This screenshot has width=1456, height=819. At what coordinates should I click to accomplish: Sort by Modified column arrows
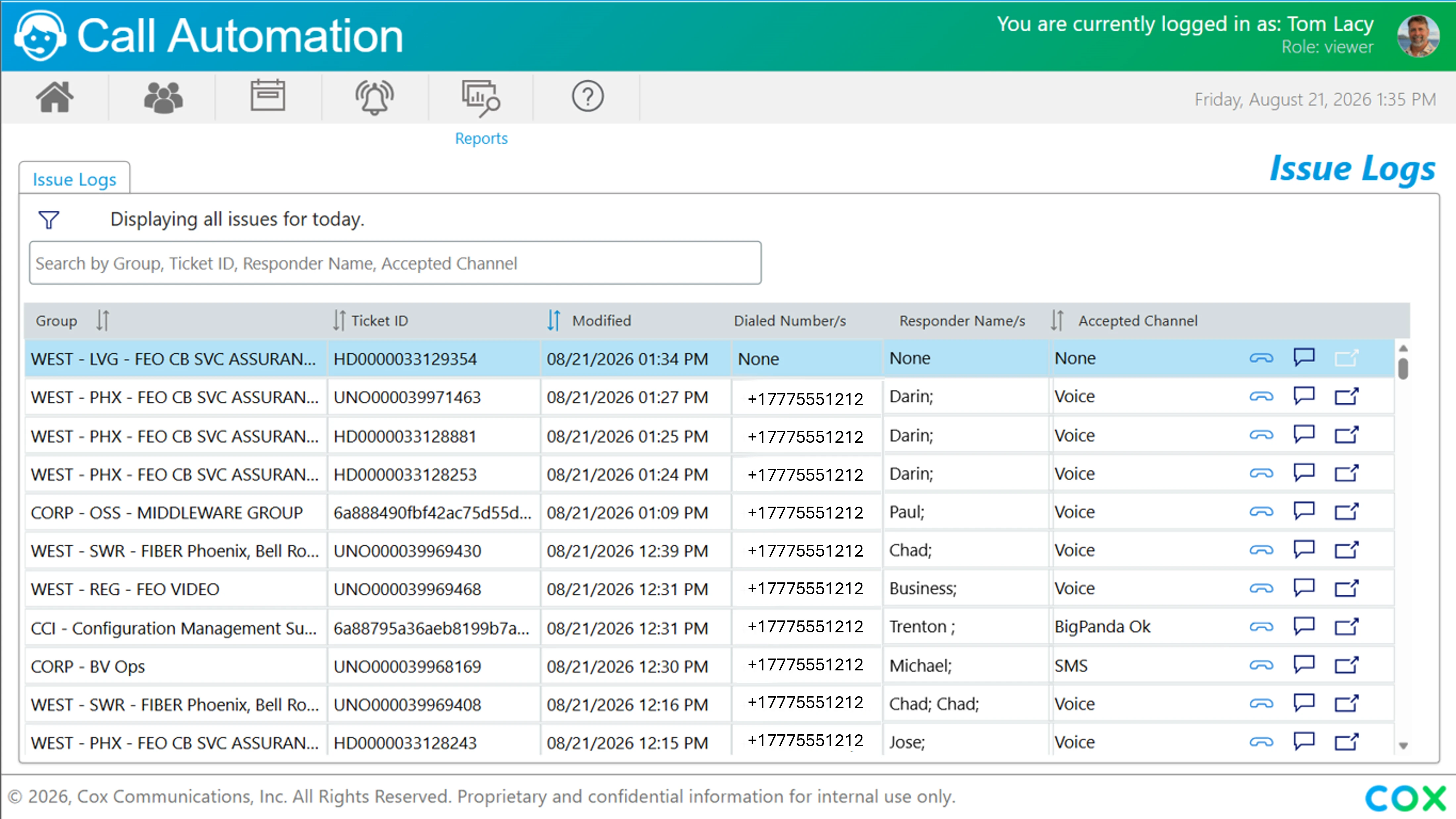tap(554, 320)
